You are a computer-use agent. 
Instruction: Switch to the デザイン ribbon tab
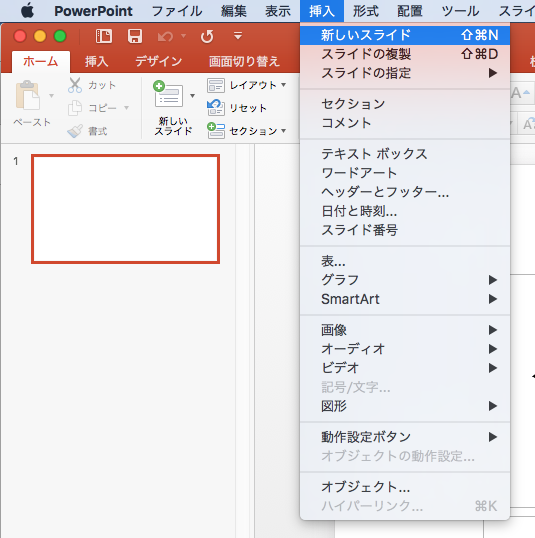click(x=158, y=62)
